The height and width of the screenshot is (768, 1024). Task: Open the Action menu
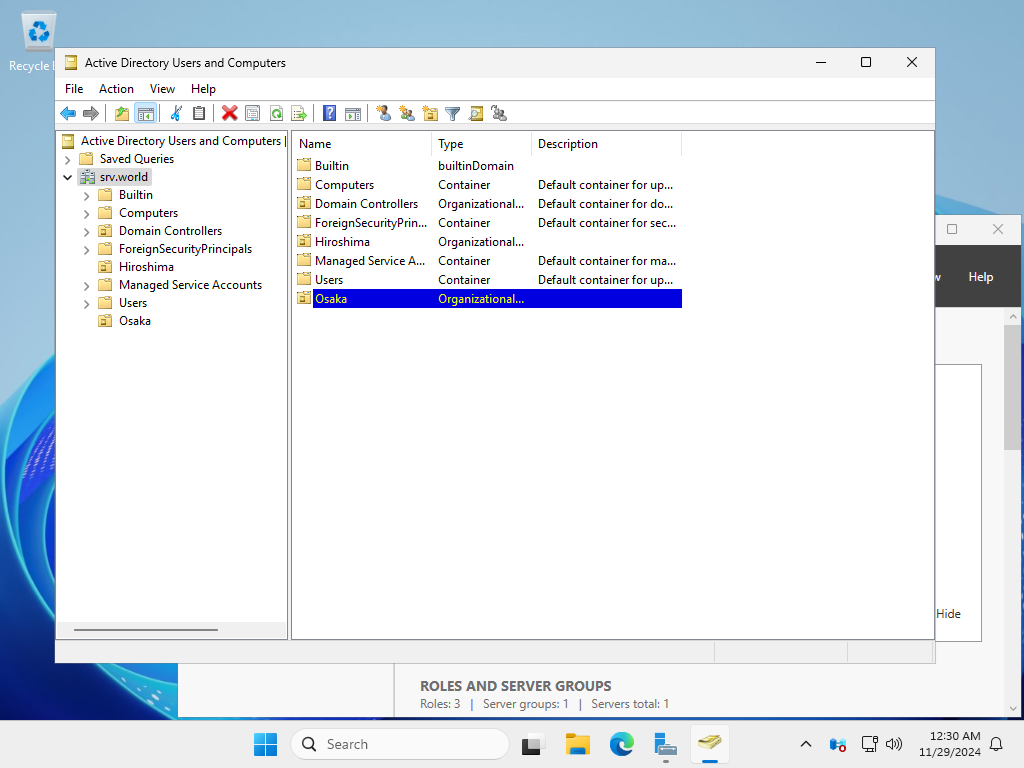tap(116, 89)
